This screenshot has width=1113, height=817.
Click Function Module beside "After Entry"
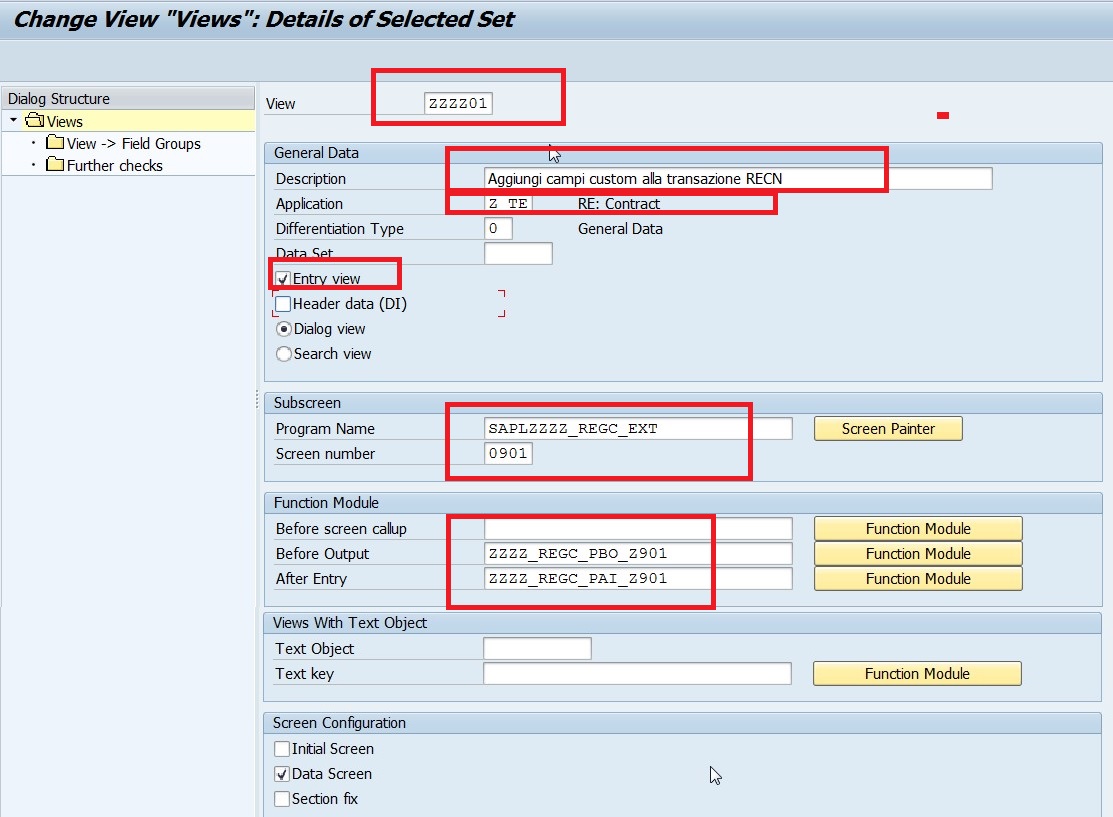point(917,578)
